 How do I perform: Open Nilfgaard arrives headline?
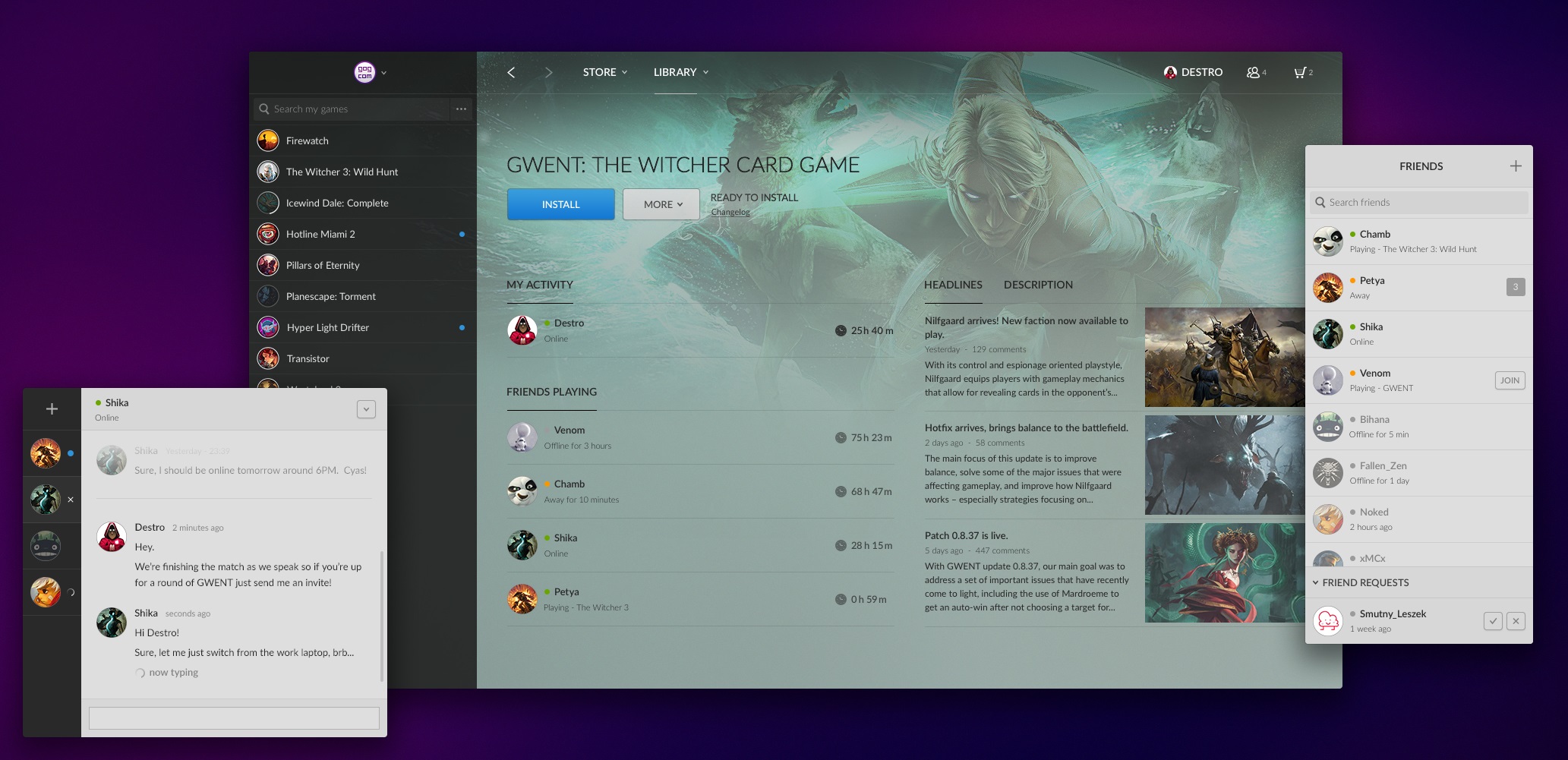[x=1027, y=327]
